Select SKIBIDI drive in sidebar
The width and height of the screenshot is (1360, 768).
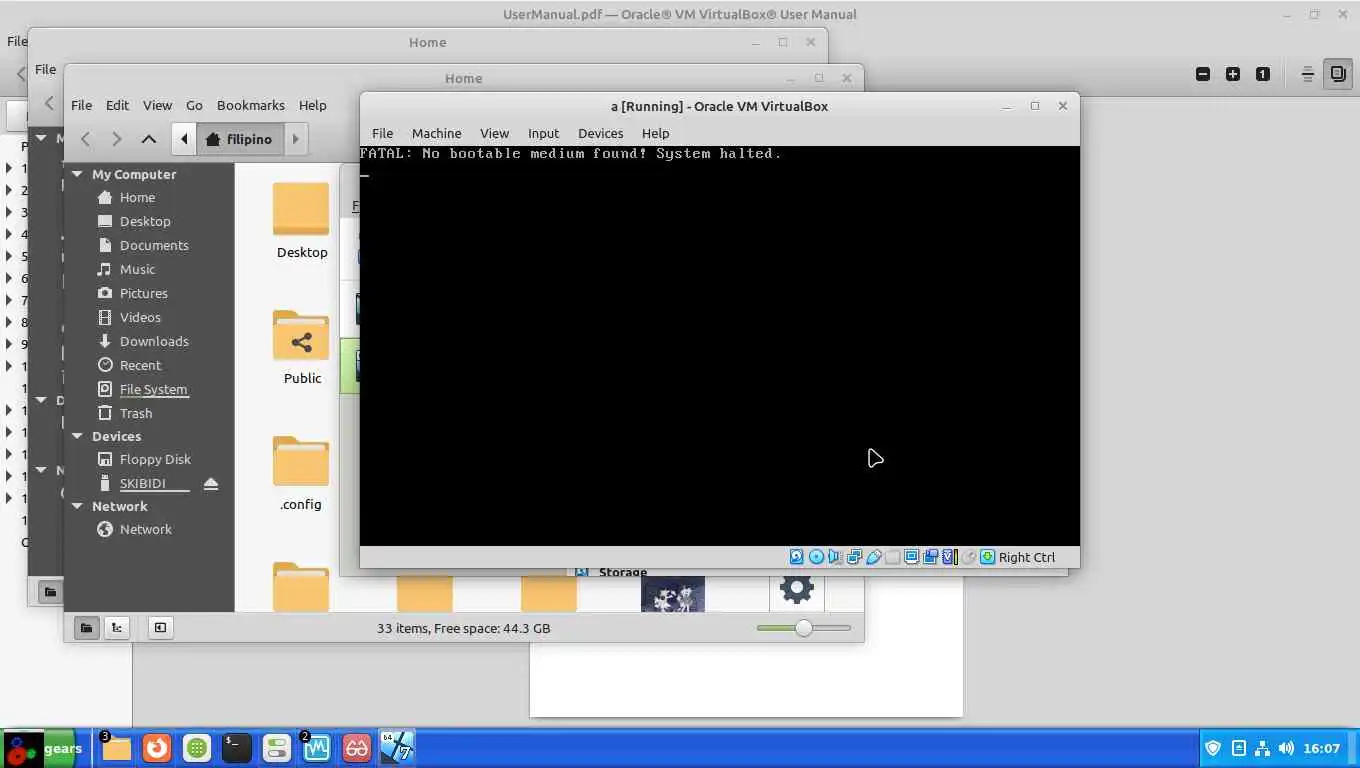pyautogui.click(x=142, y=483)
